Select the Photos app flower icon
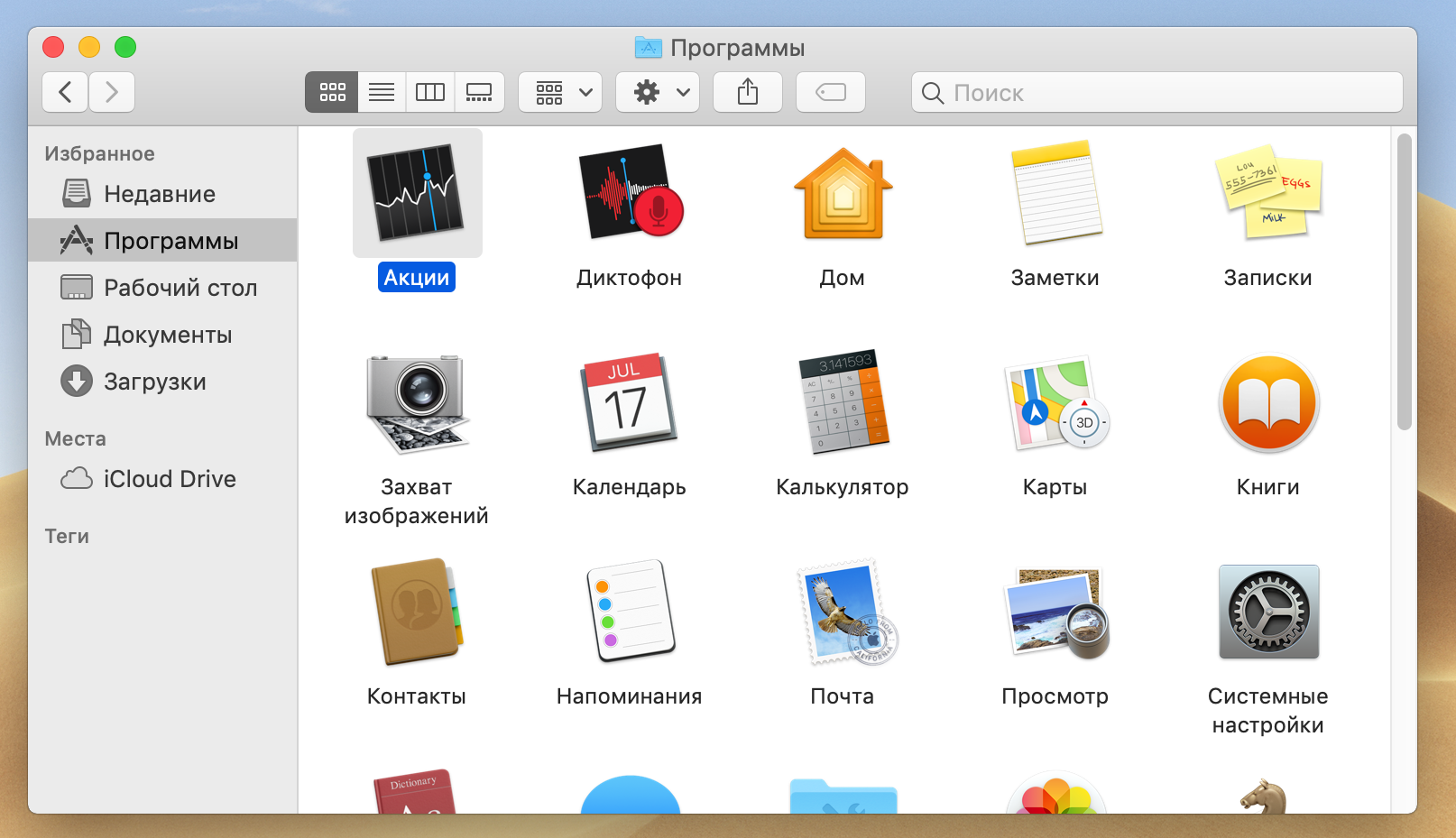The width and height of the screenshot is (1456, 838). [x=1055, y=792]
